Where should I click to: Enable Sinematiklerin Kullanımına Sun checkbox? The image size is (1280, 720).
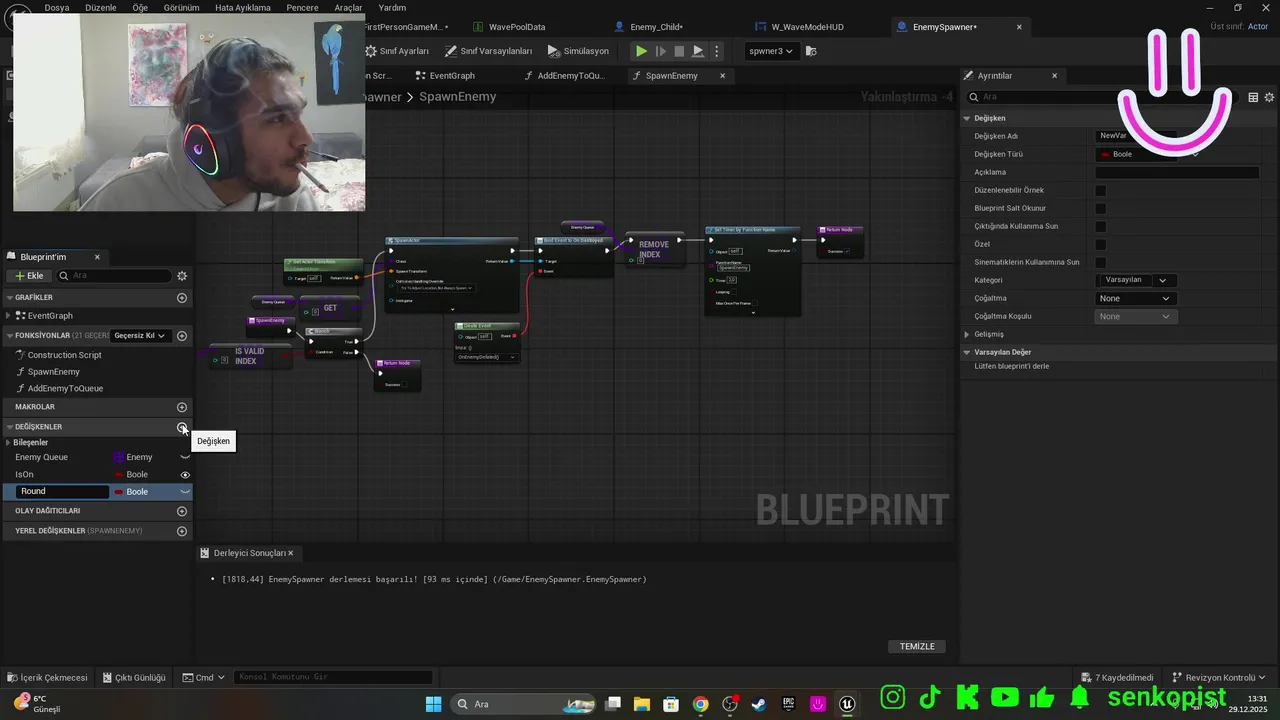[1100, 262]
